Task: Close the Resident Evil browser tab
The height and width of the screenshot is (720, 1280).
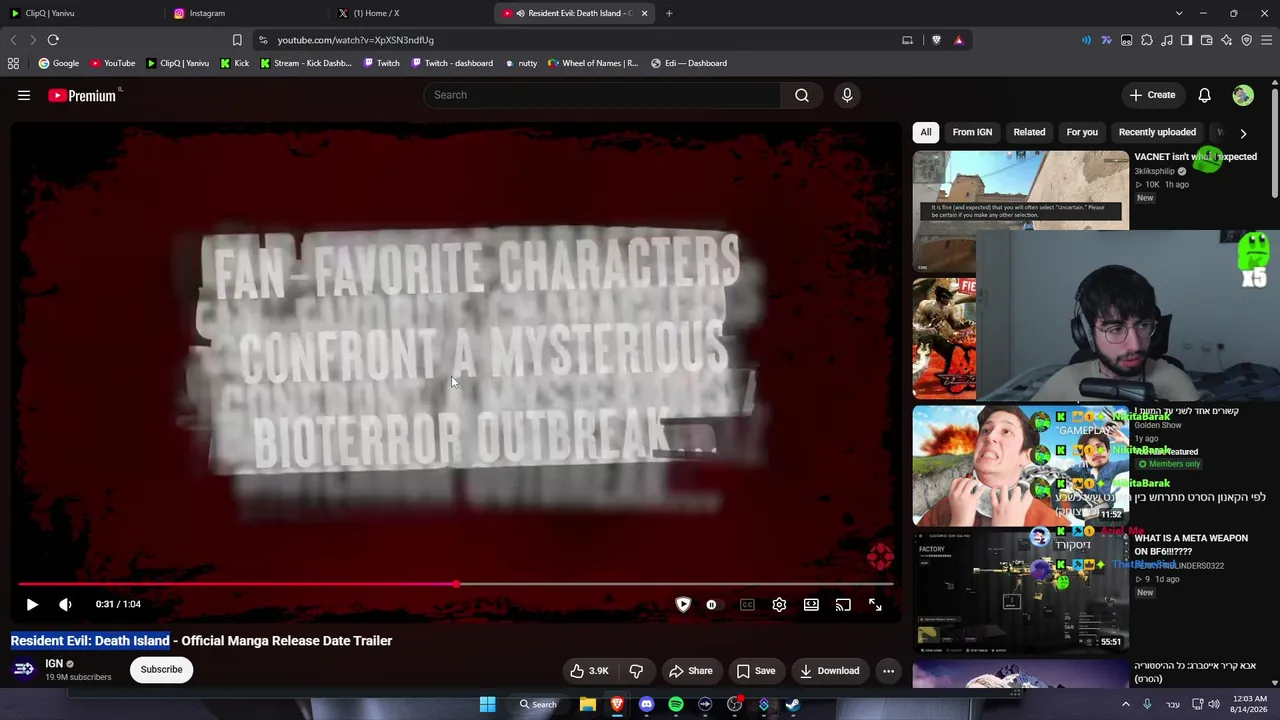Action: point(644,13)
